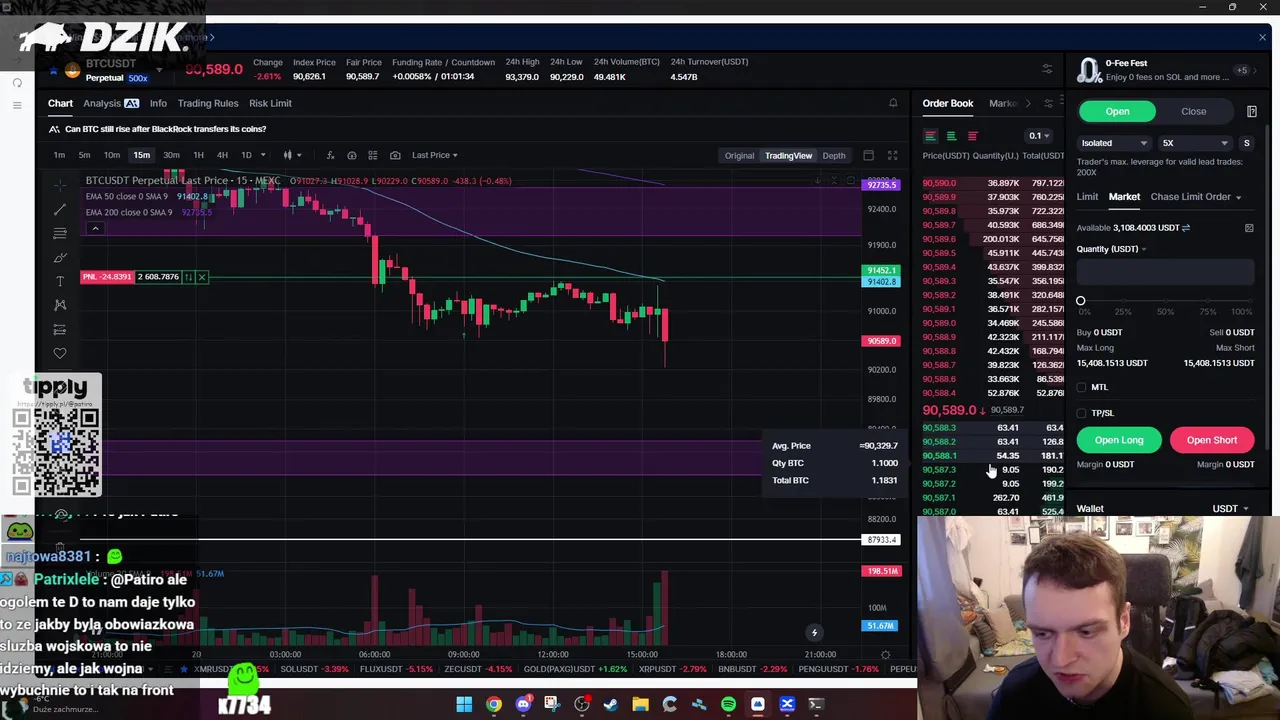Open the 0.1 order book grouping dropdown

pos(1039,136)
